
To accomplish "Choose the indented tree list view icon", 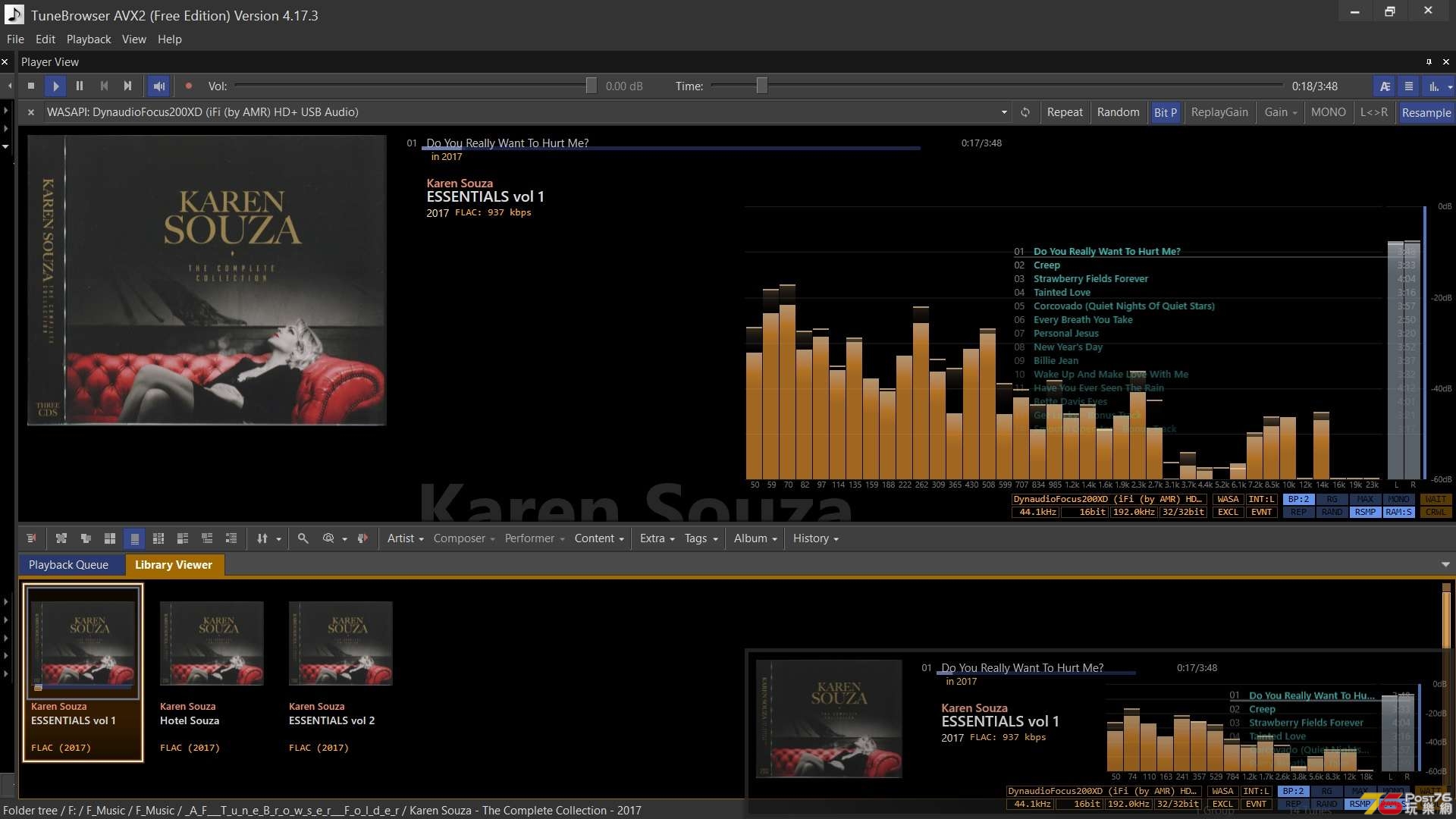I will click(231, 538).
